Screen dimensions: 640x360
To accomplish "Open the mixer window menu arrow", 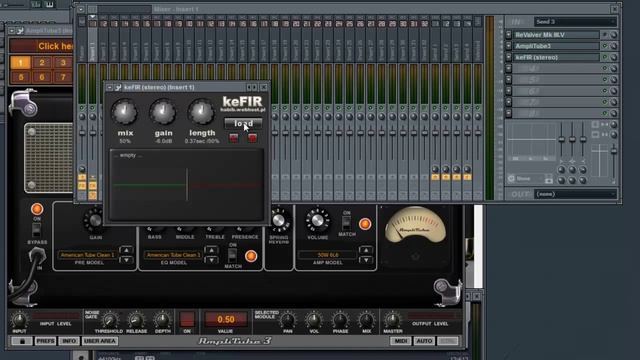I will 81,9.
